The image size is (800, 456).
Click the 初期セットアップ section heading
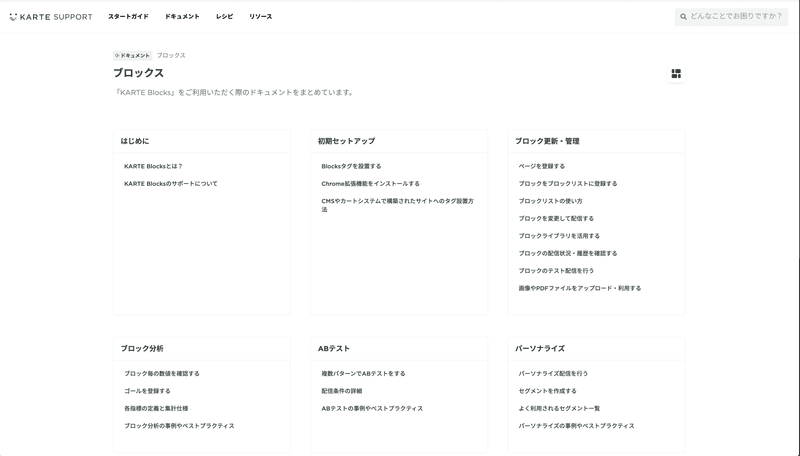pos(346,141)
